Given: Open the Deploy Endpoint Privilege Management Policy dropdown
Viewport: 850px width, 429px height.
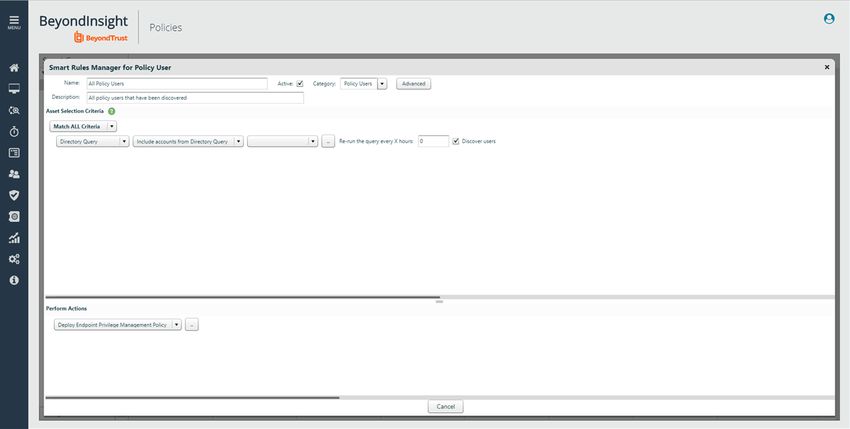Looking at the screenshot, I should 118,324.
